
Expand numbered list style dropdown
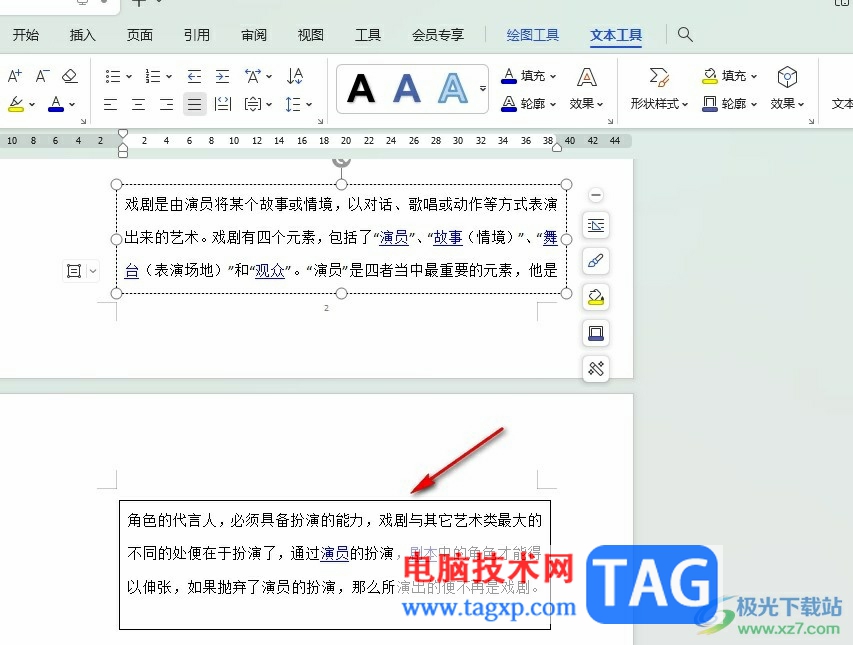pos(169,77)
